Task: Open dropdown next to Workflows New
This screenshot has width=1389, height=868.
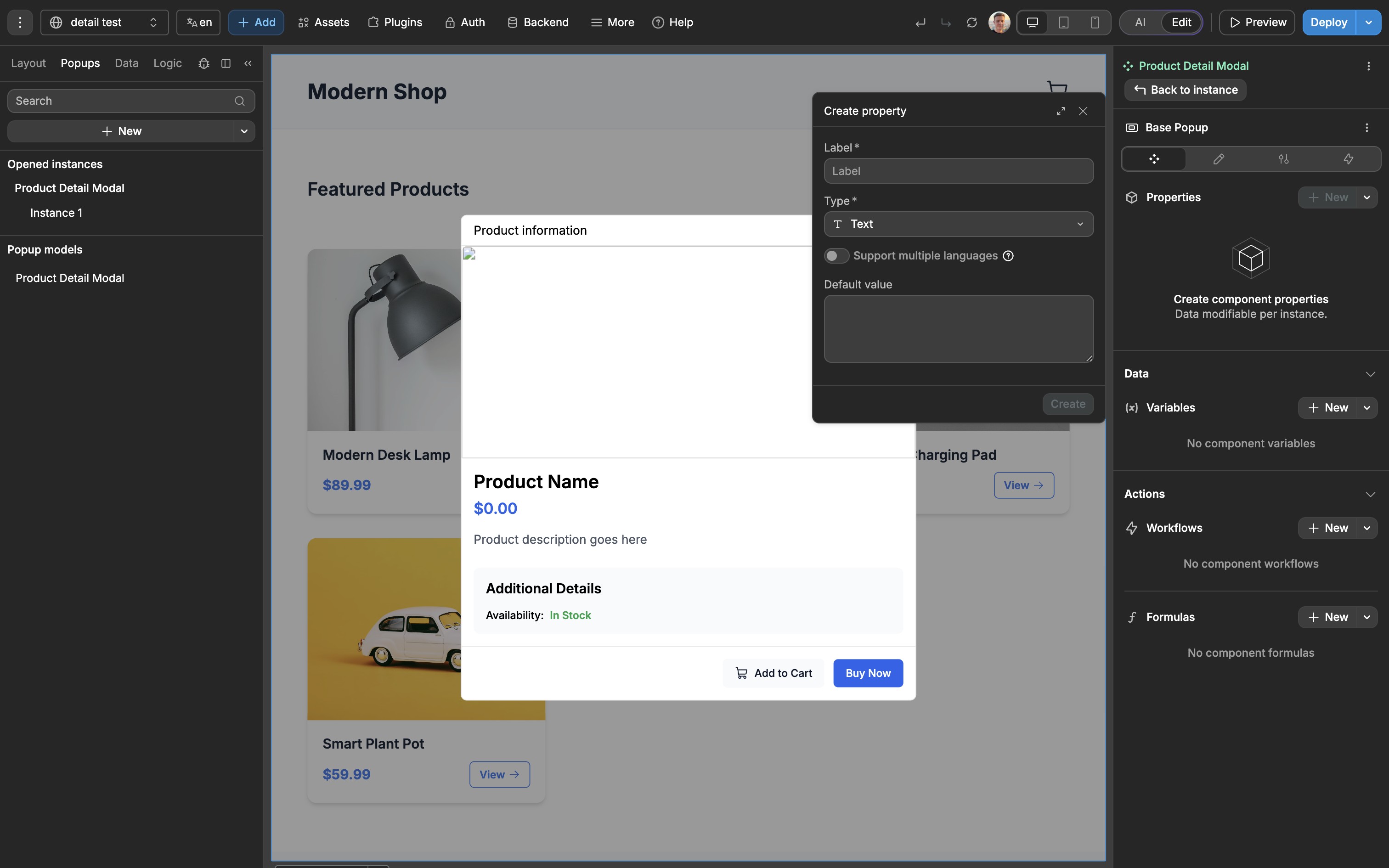Action: (1367, 528)
